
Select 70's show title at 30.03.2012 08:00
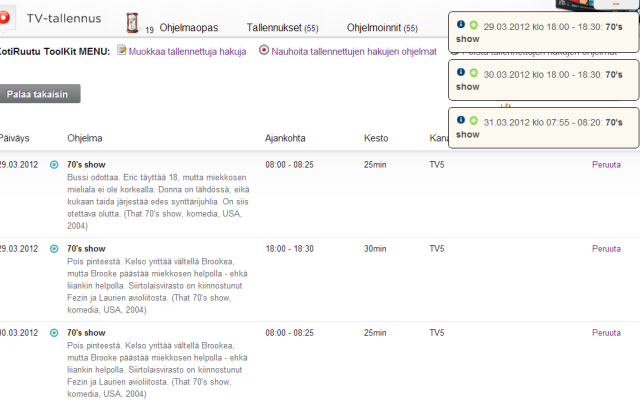tap(86, 333)
